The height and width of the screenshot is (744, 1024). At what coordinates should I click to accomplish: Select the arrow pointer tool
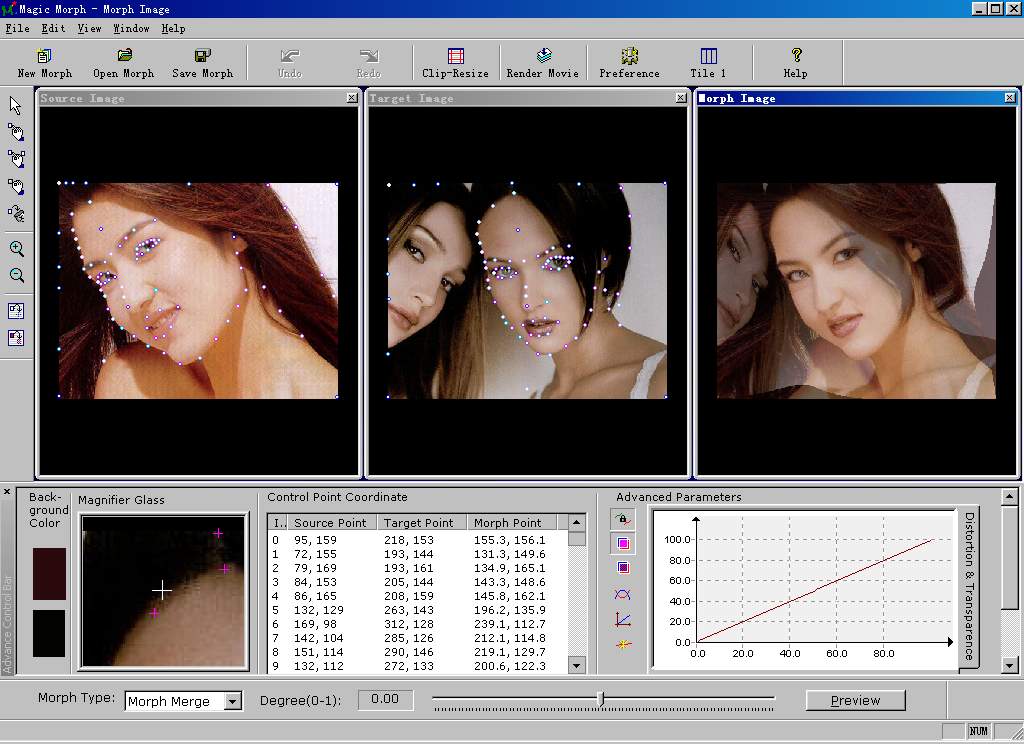point(16,104)
